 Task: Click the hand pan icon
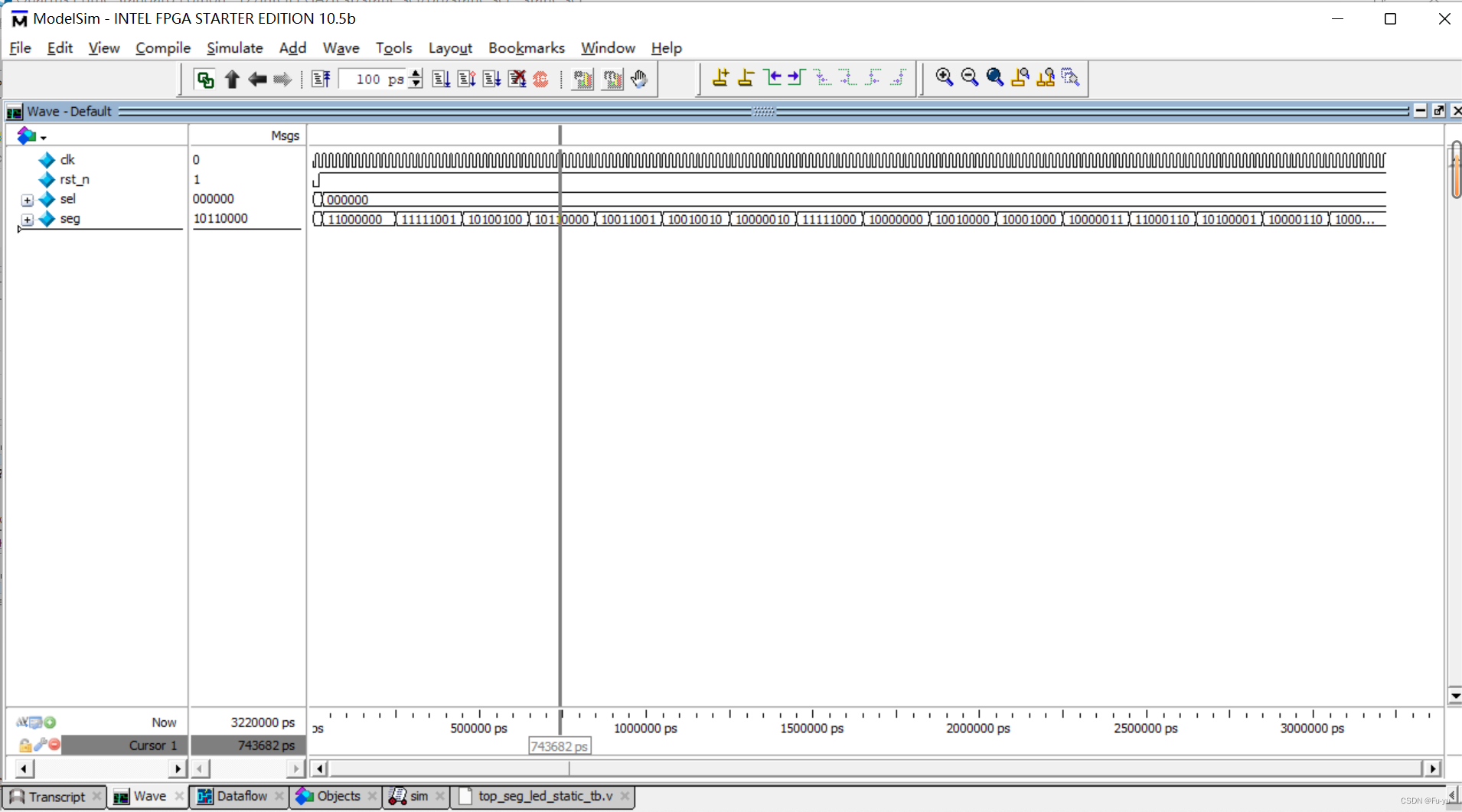click(639, 79)
